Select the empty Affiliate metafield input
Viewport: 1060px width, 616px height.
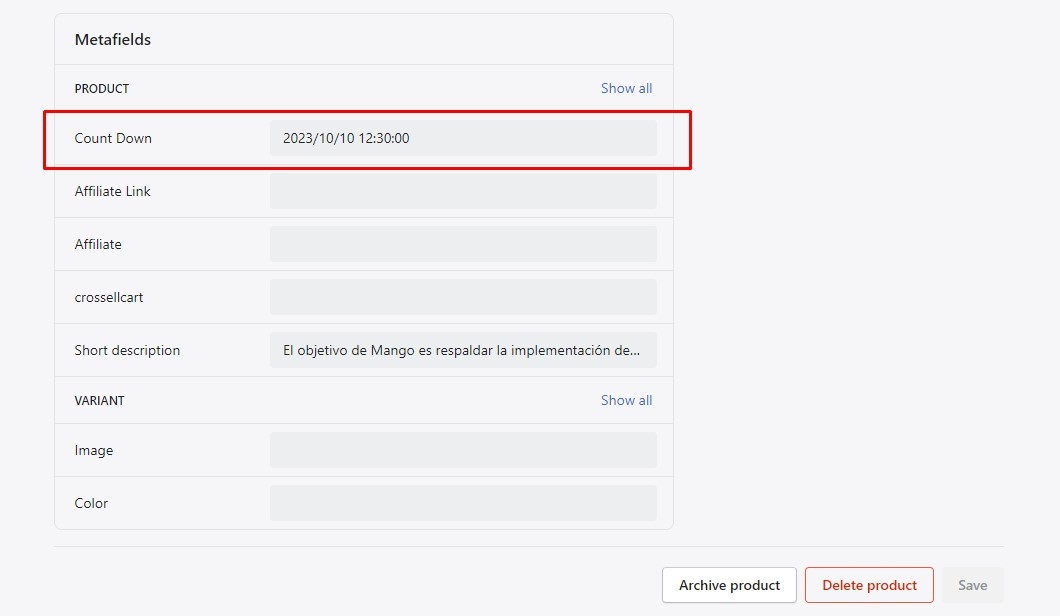click(463, 244)
